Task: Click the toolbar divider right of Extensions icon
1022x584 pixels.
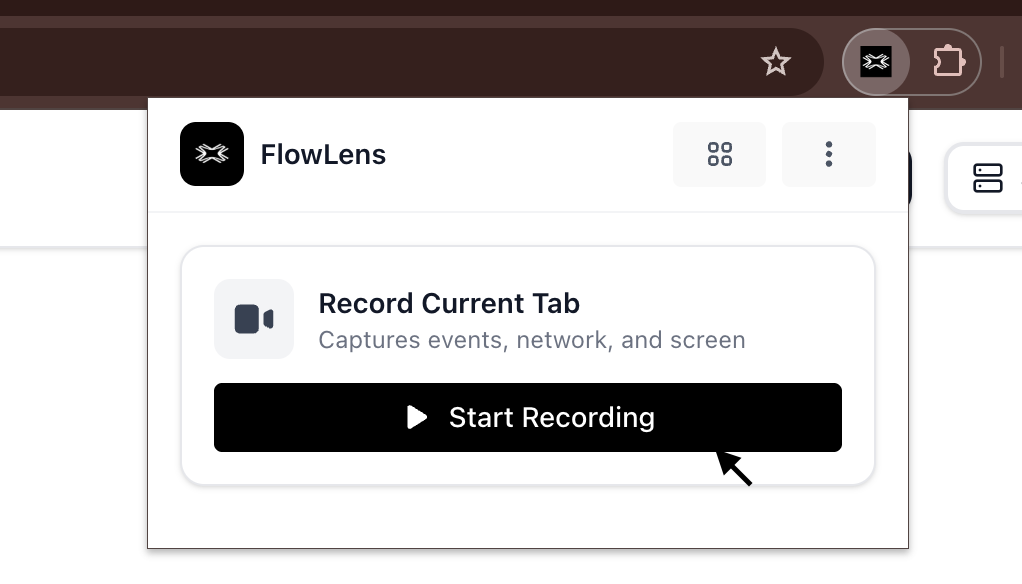Action: (x=1001, y=63)
